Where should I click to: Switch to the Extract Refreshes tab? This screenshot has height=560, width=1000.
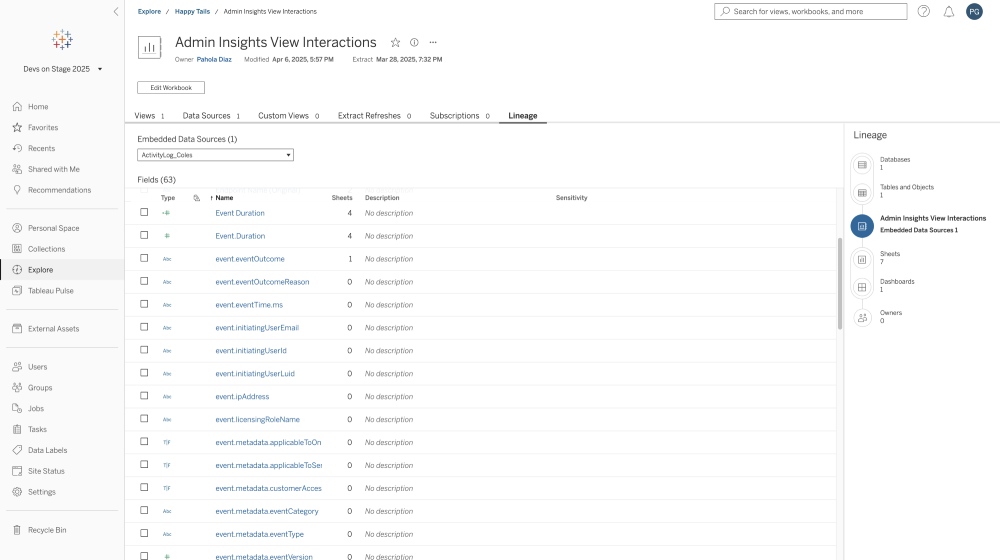click(373, 116)
